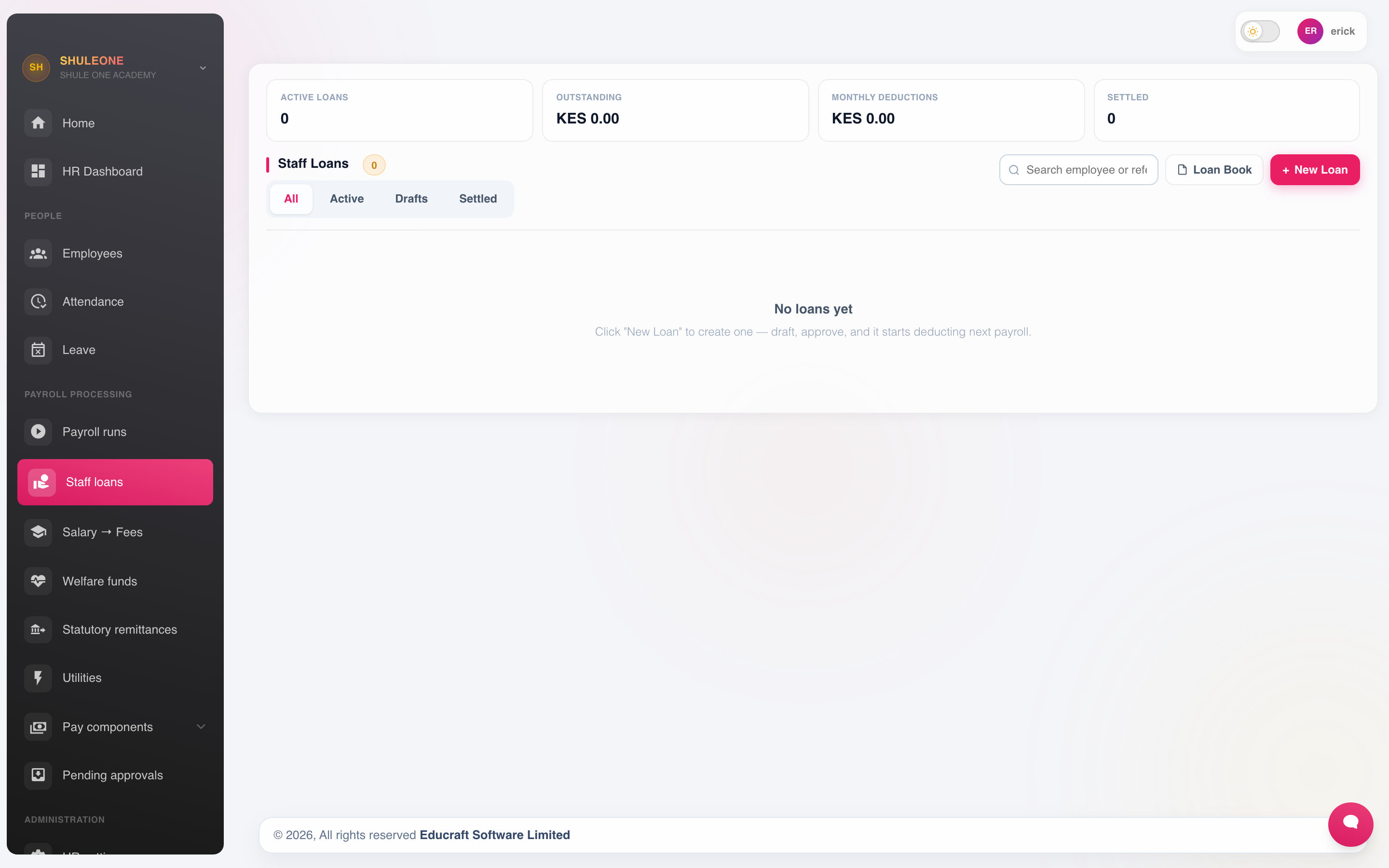
Task: Open the Loan Book
Action: coord(1214,170)
